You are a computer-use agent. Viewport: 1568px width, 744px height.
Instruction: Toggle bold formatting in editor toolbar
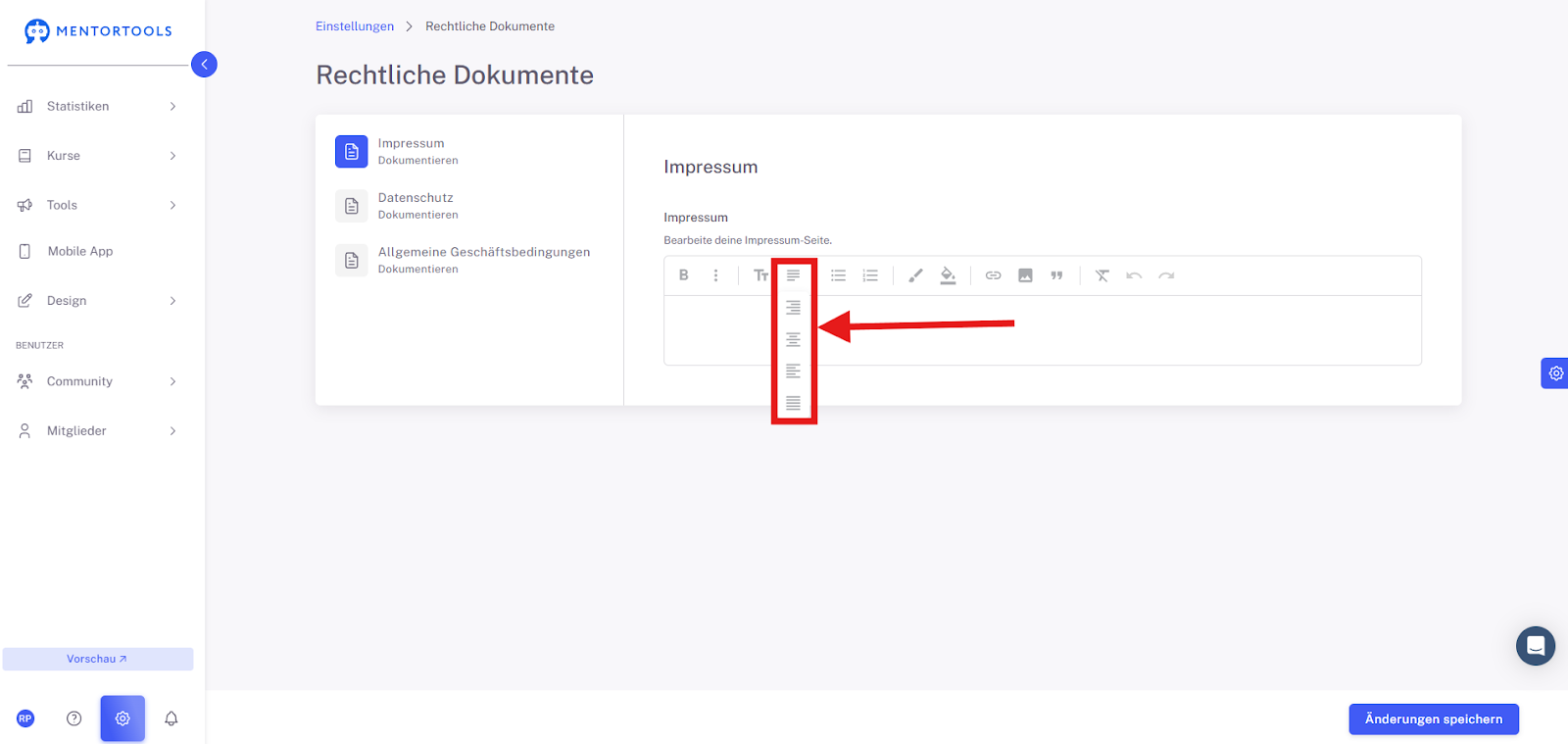pos(684,275)
